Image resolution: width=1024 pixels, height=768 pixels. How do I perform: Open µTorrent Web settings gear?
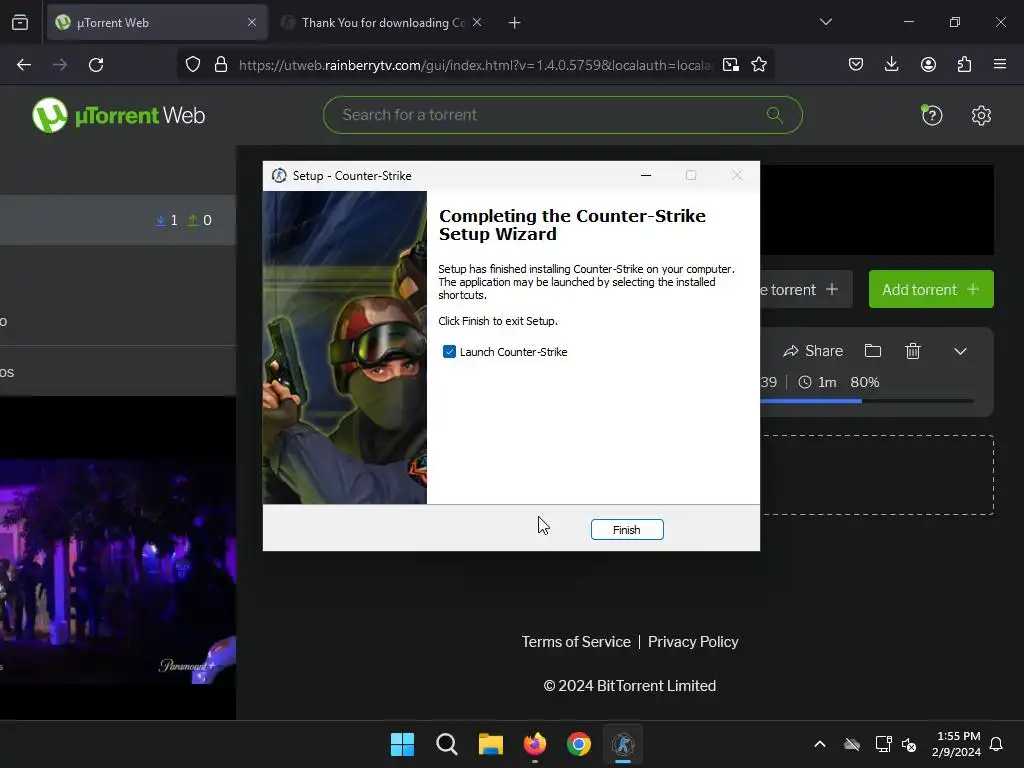pos(981,116)
